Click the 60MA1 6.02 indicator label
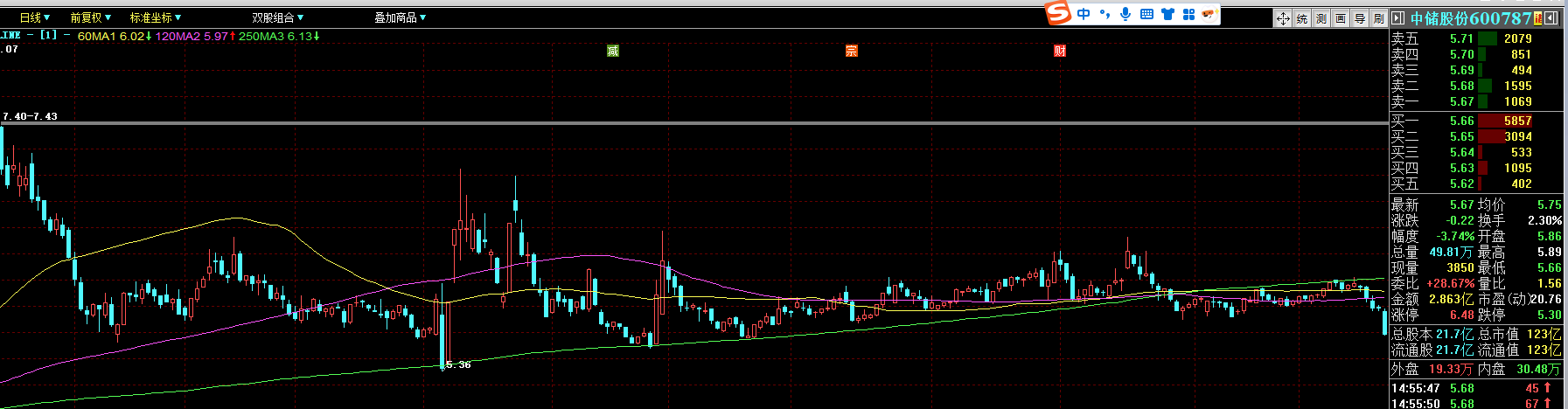The height and width of the screenshot is (409, 1568). [x=115, y=36]
